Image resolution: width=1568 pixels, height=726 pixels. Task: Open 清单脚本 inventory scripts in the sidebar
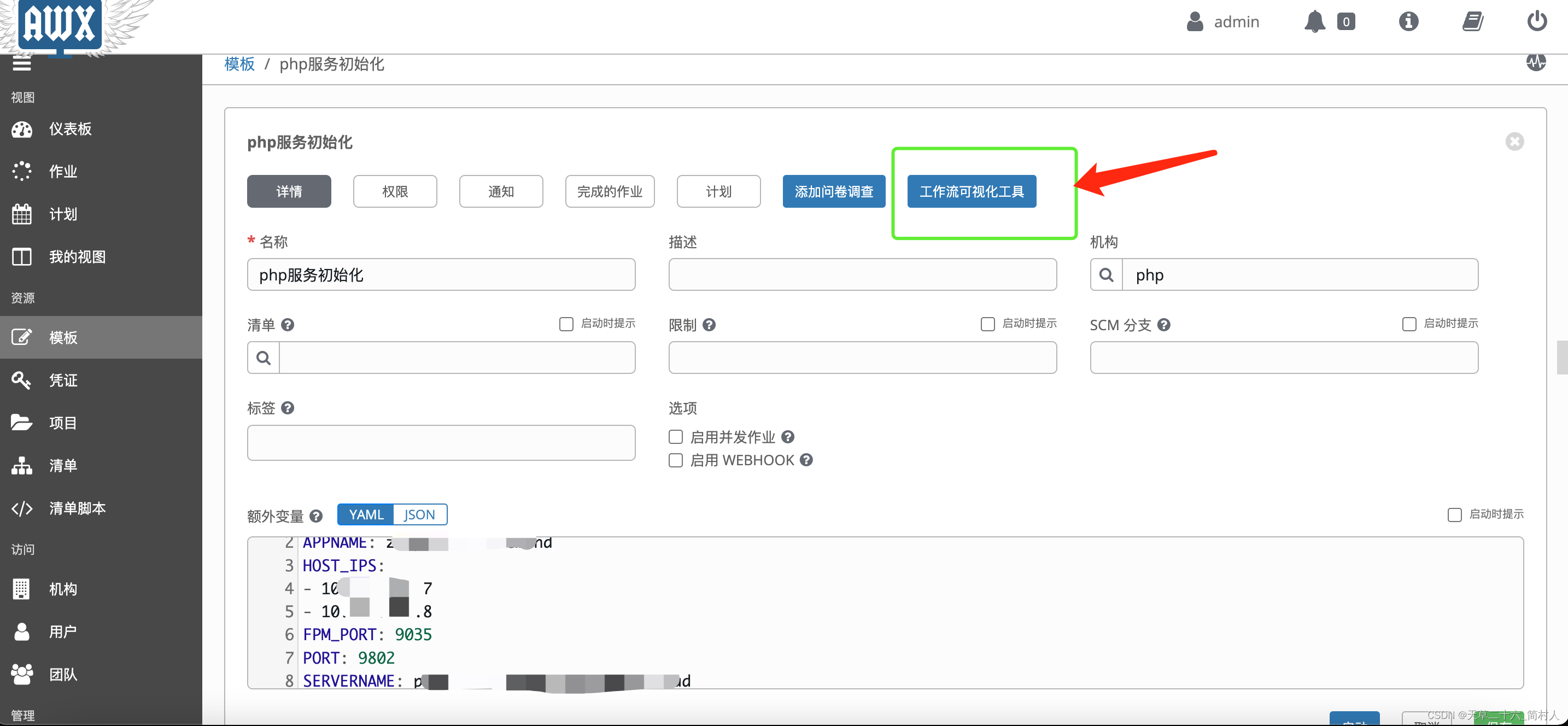coord(101,508)
